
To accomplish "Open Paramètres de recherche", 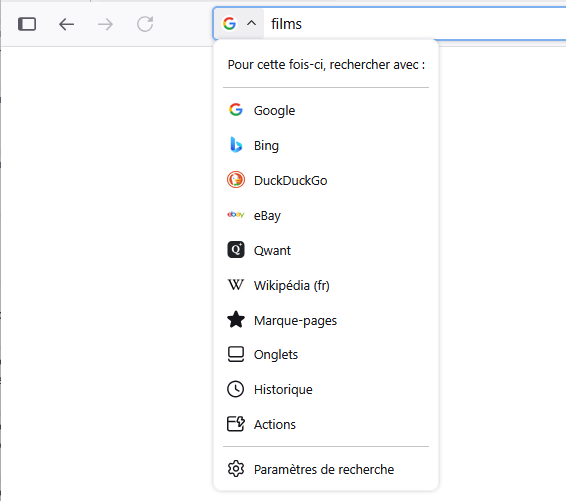I will 326,469.
